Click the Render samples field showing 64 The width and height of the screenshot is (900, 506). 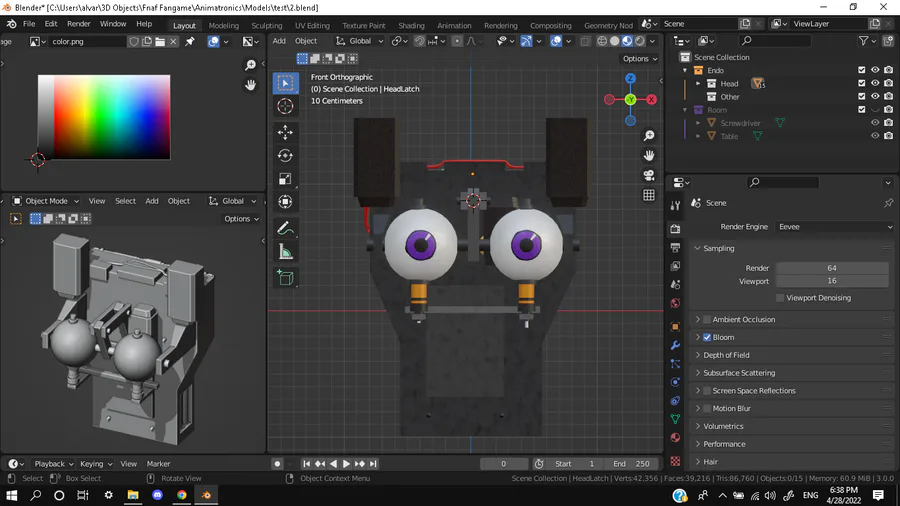831,268
